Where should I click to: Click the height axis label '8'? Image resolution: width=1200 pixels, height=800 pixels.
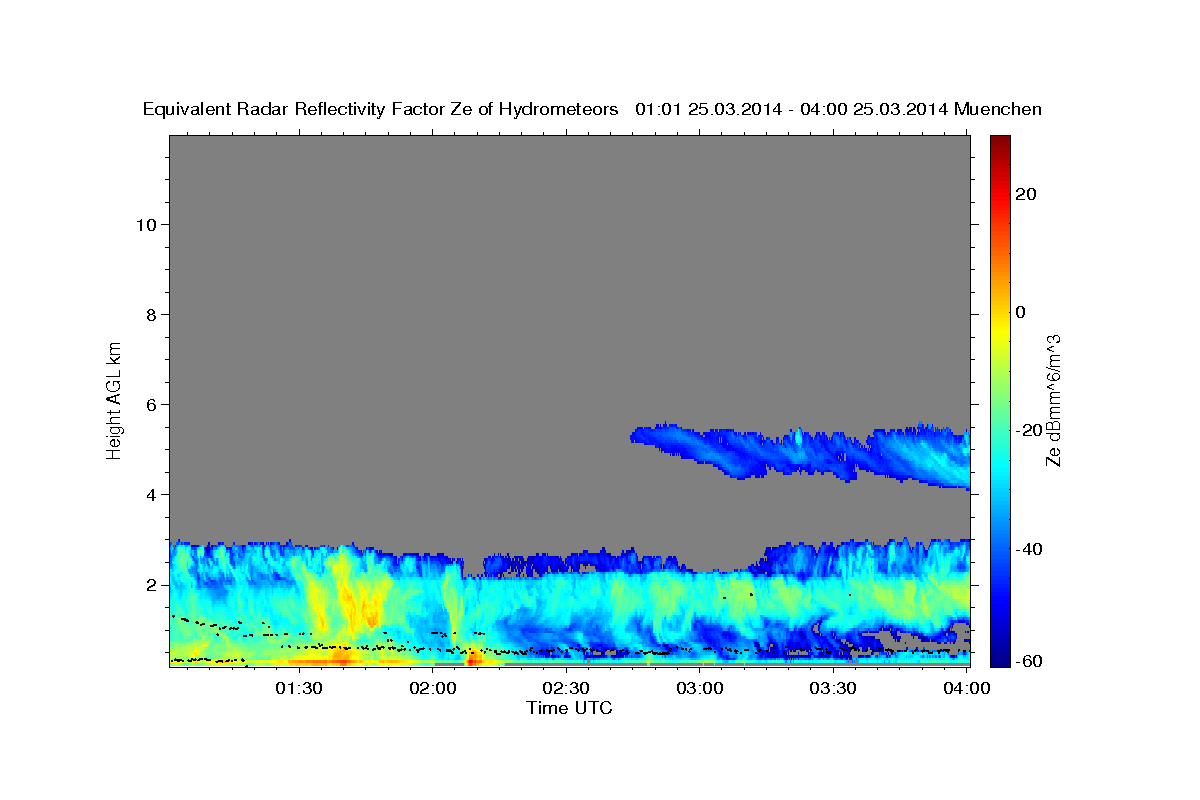[x=150, y=314]
